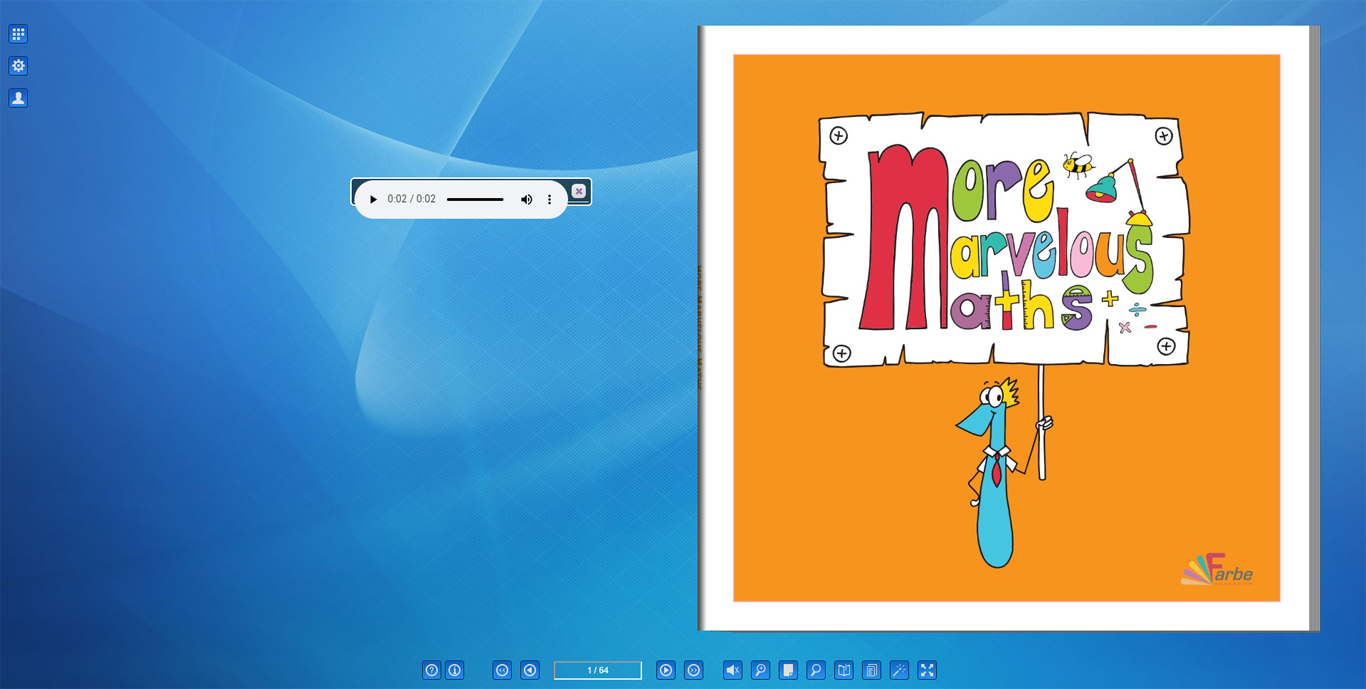This screenshot has width=1366, height=689.
Task: Toggle the open book double-page view
Action: (x=844, y=670)
